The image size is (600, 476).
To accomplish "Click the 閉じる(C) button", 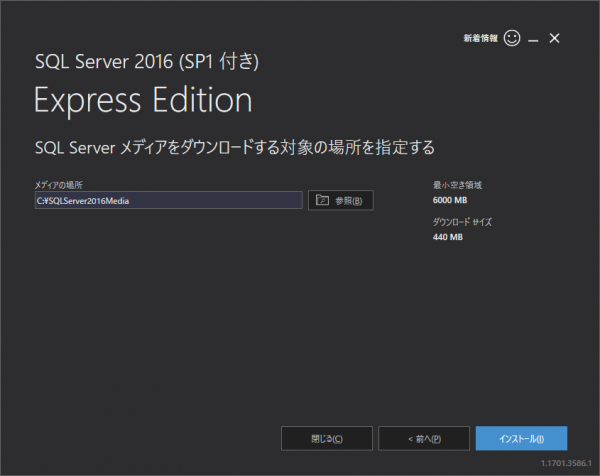I will click(x=327, y=439).
